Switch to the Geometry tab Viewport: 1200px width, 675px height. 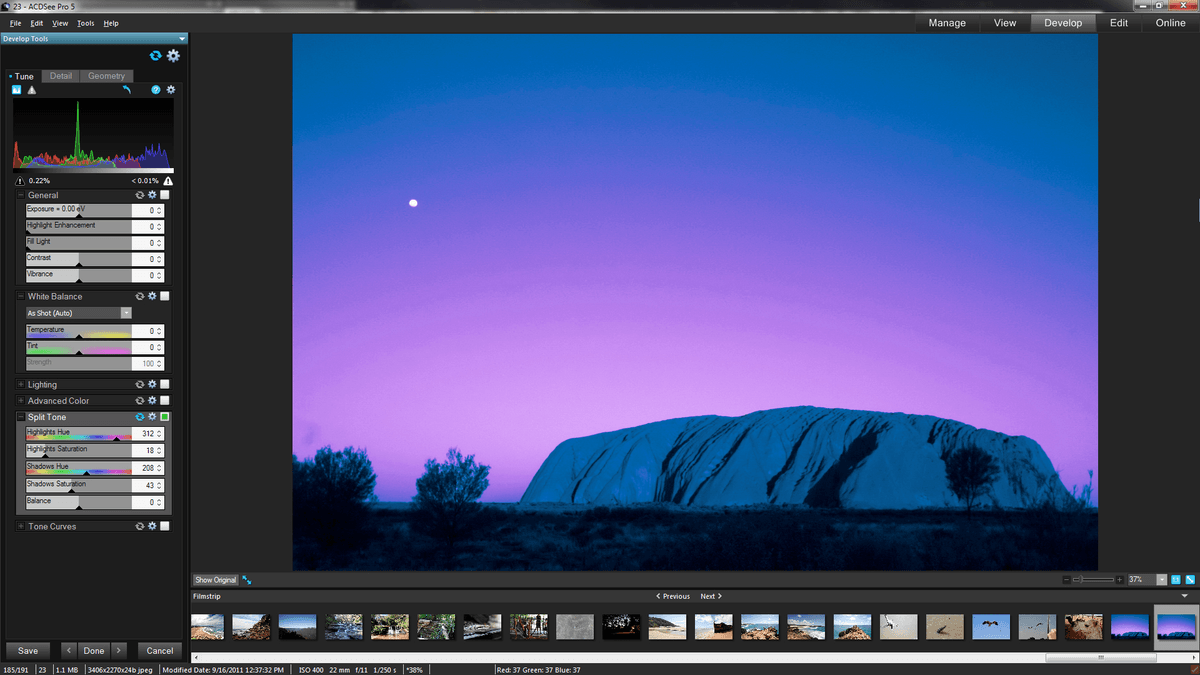point(106,76)
